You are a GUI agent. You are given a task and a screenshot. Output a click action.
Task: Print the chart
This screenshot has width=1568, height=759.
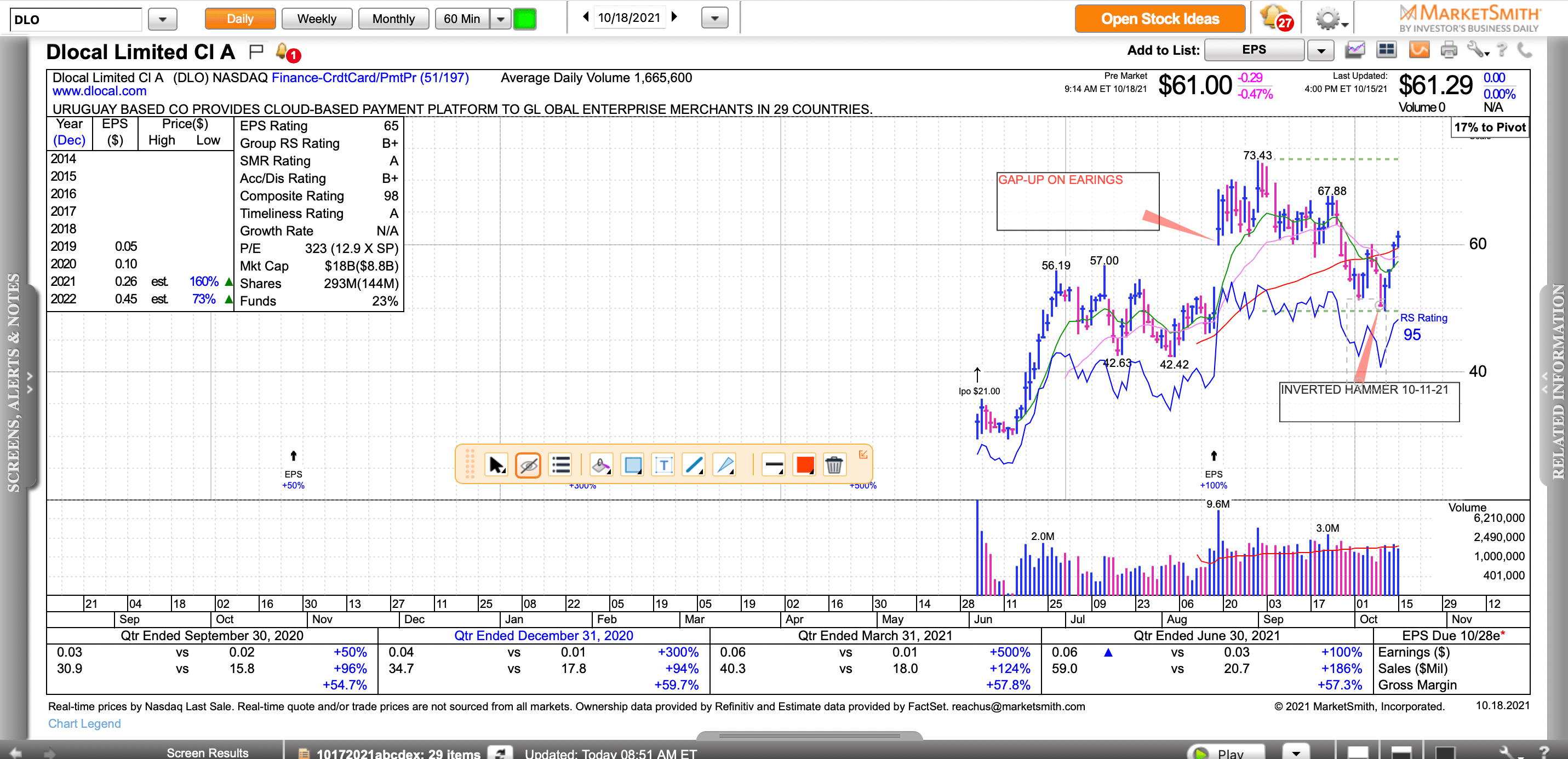tap(1449, 50)
